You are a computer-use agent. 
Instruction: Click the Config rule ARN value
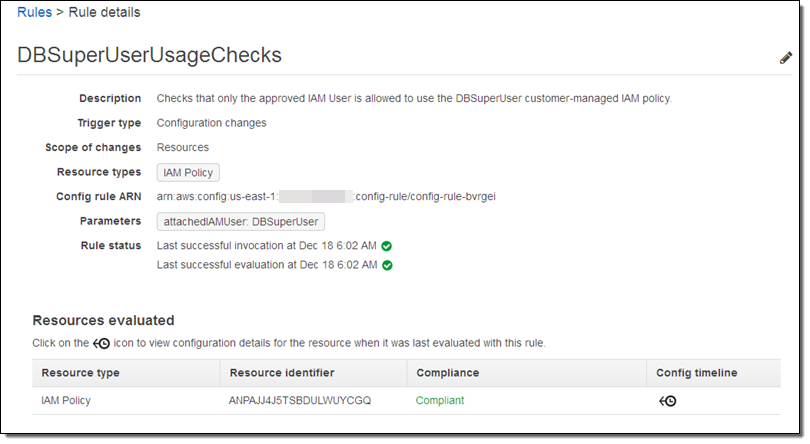pos(326,197)
